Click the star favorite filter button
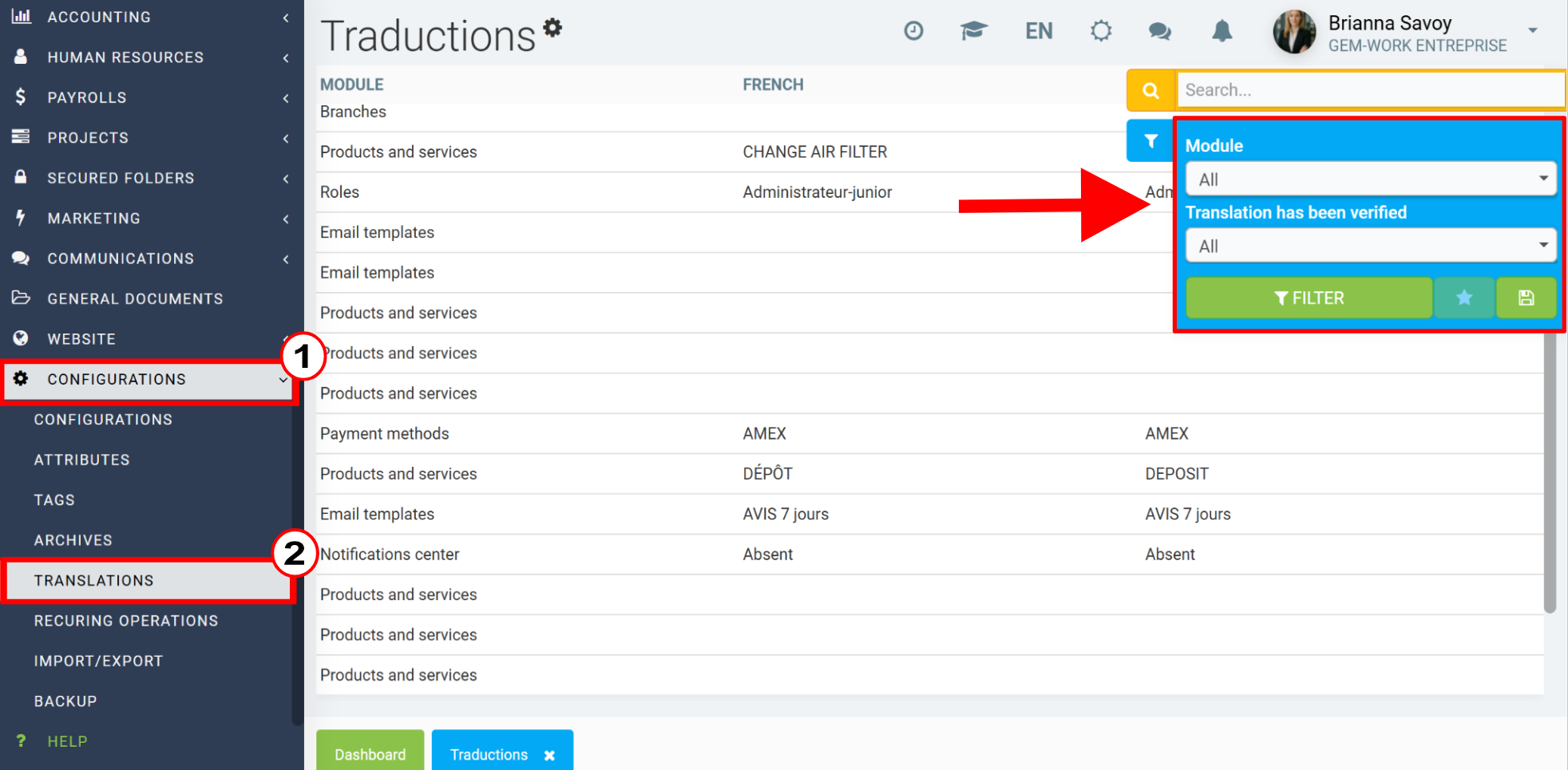 pyautogui.click(x=1464, y=298)
